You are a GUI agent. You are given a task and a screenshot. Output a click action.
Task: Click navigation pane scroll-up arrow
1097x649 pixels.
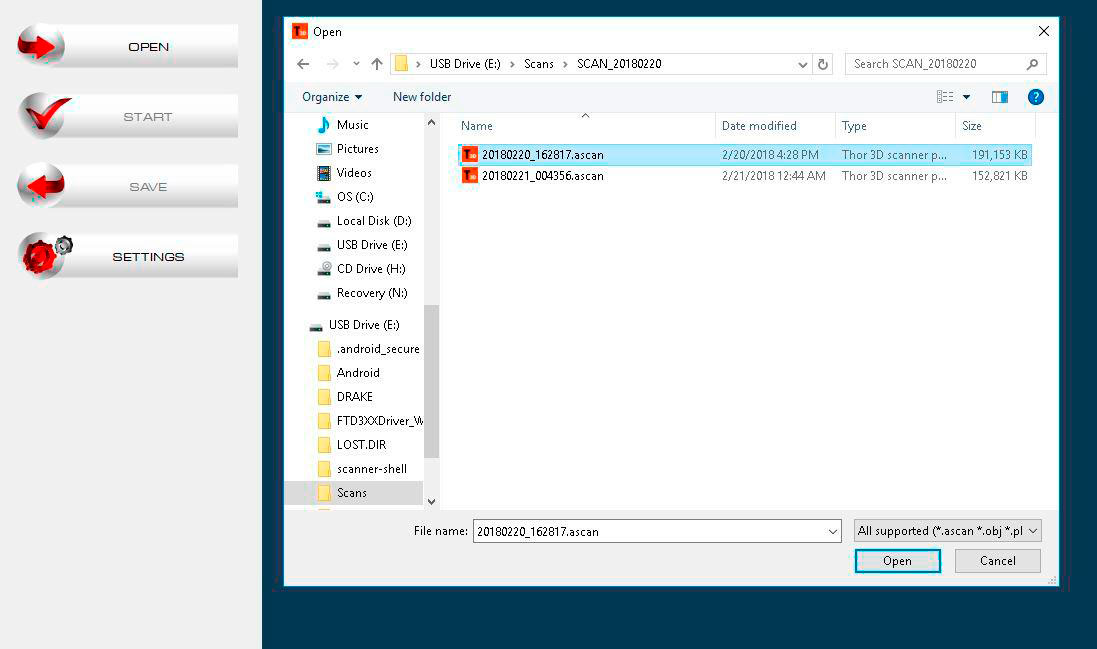tap(432, 122)
